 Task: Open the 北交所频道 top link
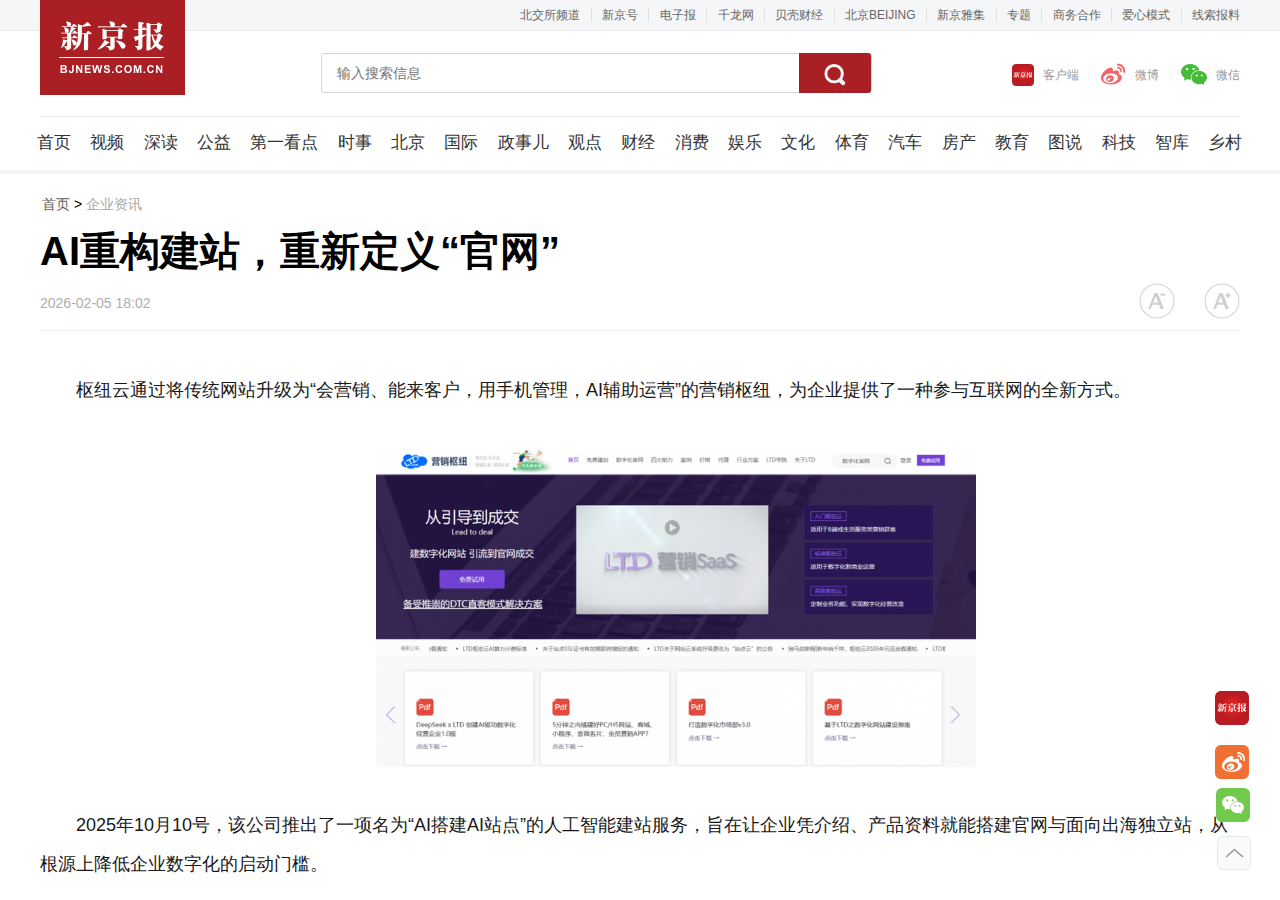click(x=550, y=15)
